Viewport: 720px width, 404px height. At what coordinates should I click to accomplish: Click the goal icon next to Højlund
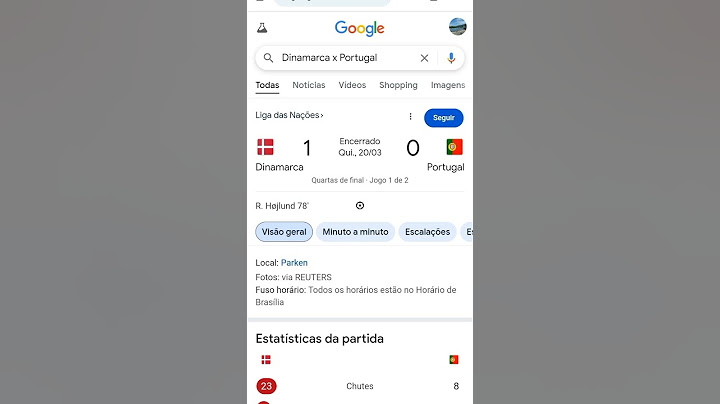360,206
